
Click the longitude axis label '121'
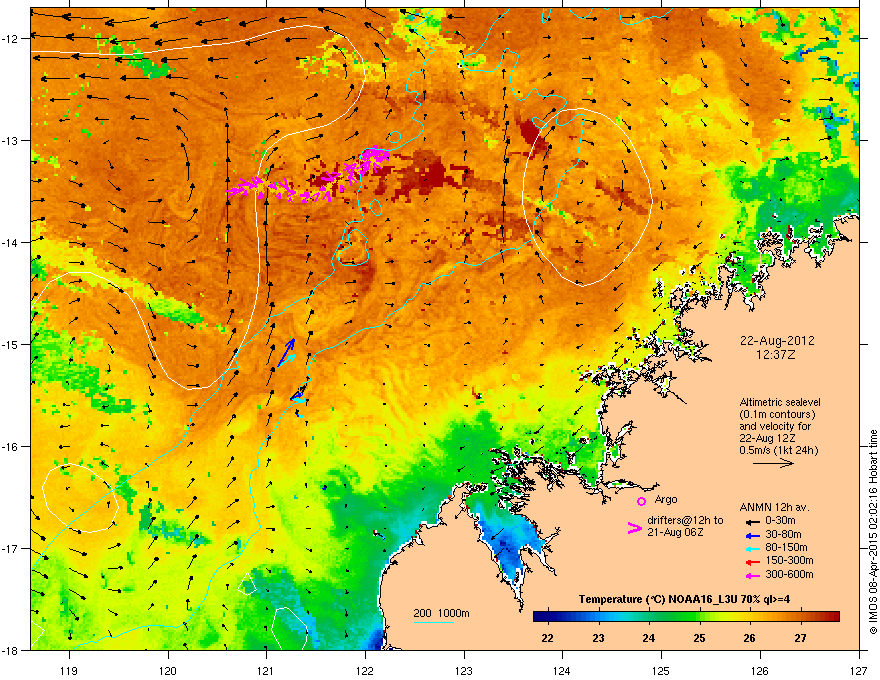point(266,670)
